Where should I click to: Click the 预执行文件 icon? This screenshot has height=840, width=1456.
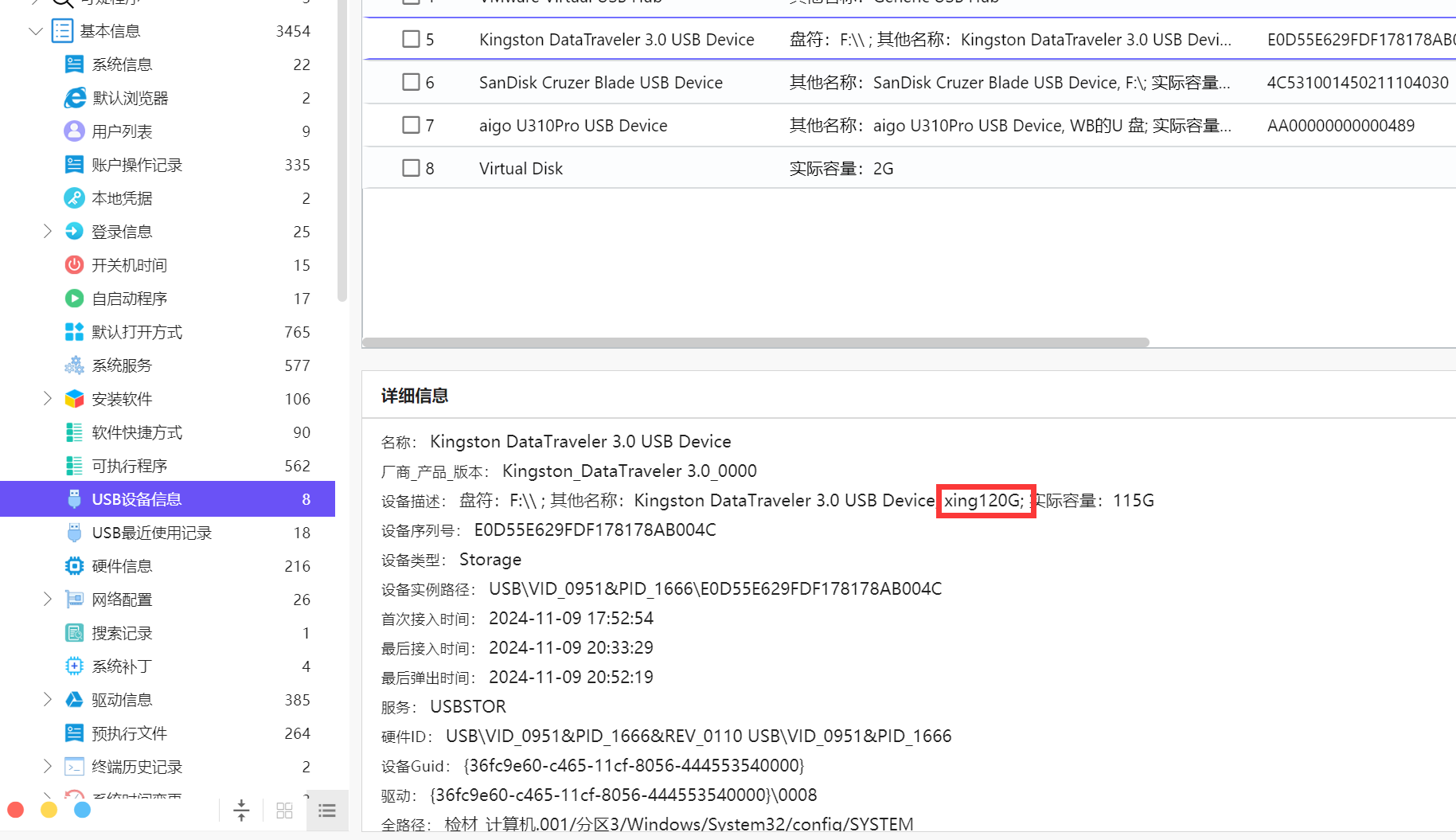[74, 733]
